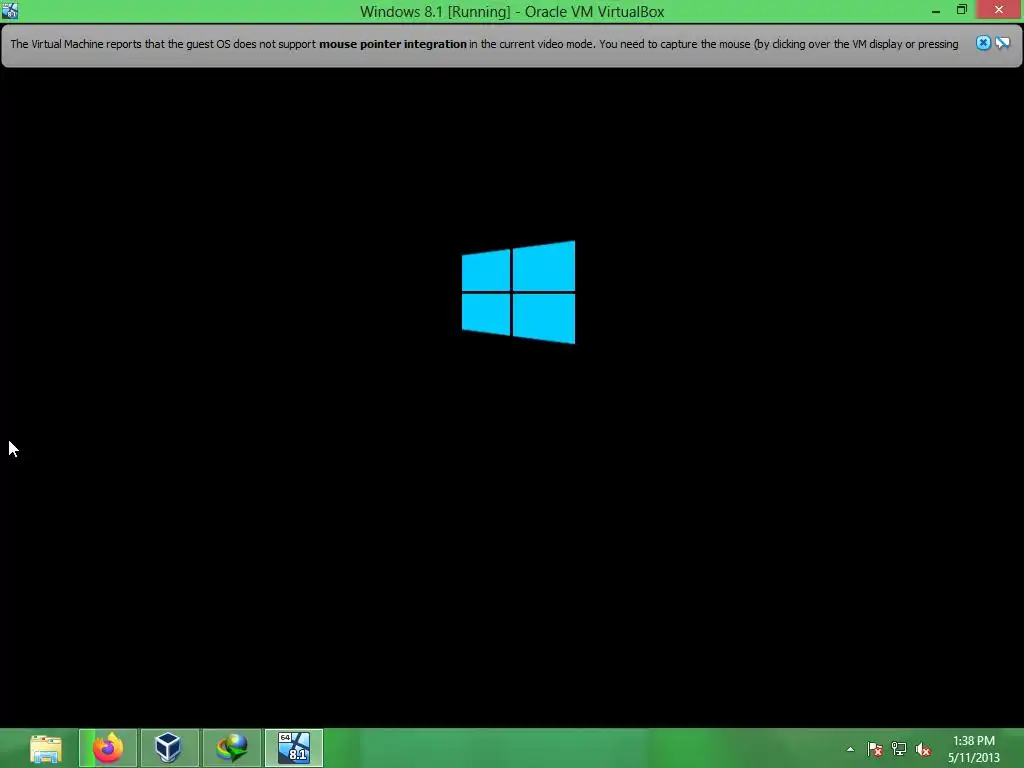Click the Windows logo in VM display
The width and height of the screenshot is (1024, 768).
click(x=519, y=292)
